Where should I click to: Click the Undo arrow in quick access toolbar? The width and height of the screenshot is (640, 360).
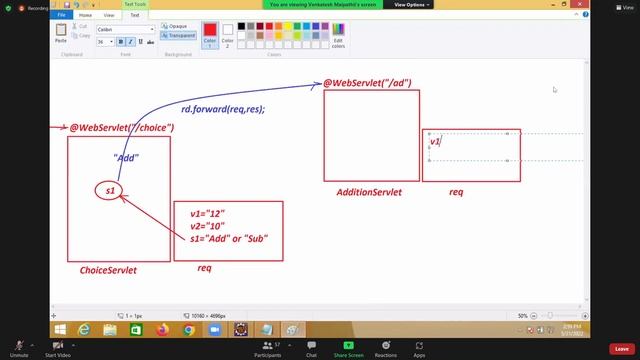[x=76, y=4]
